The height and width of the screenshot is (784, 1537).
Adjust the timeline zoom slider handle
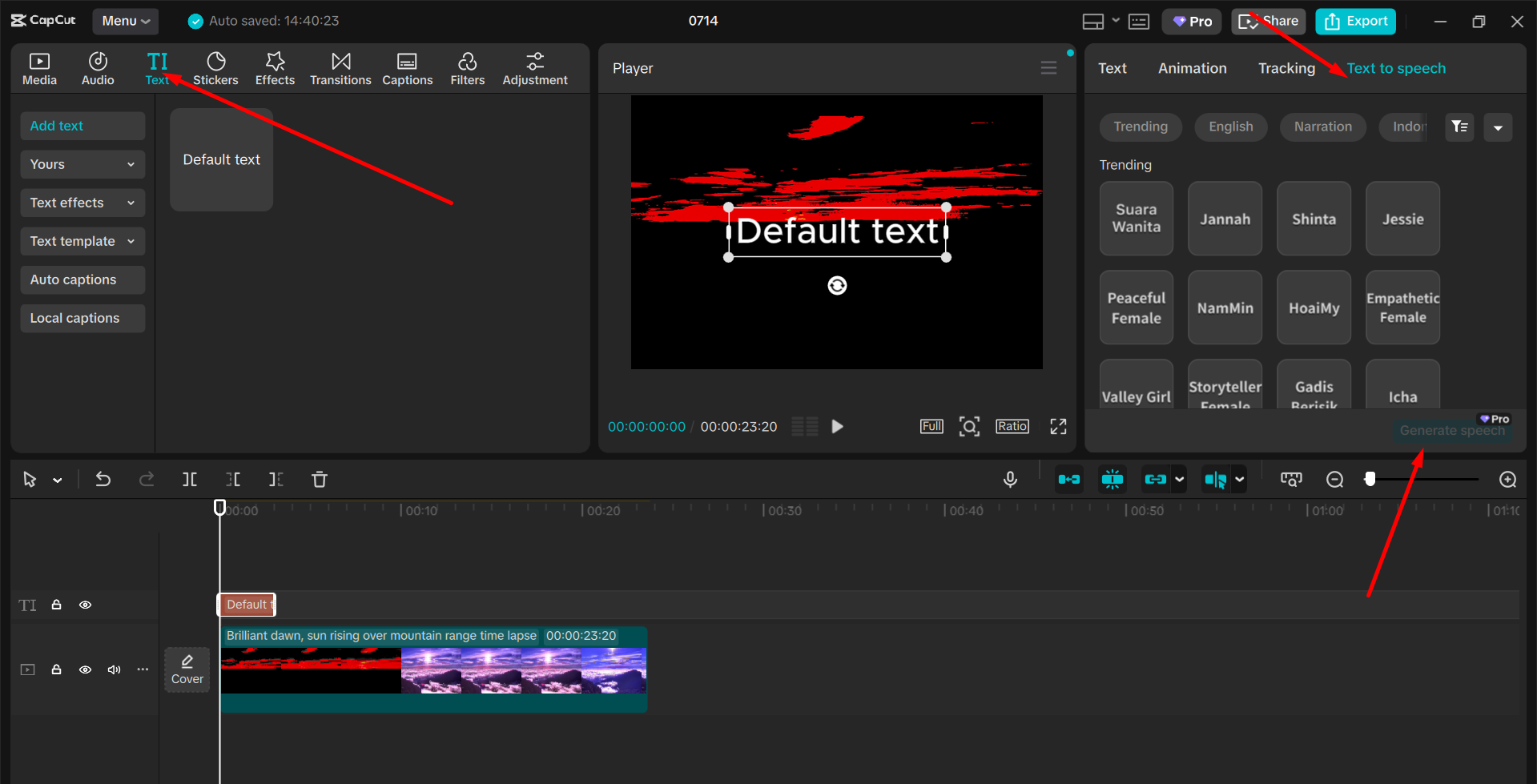click(1370, 479)
